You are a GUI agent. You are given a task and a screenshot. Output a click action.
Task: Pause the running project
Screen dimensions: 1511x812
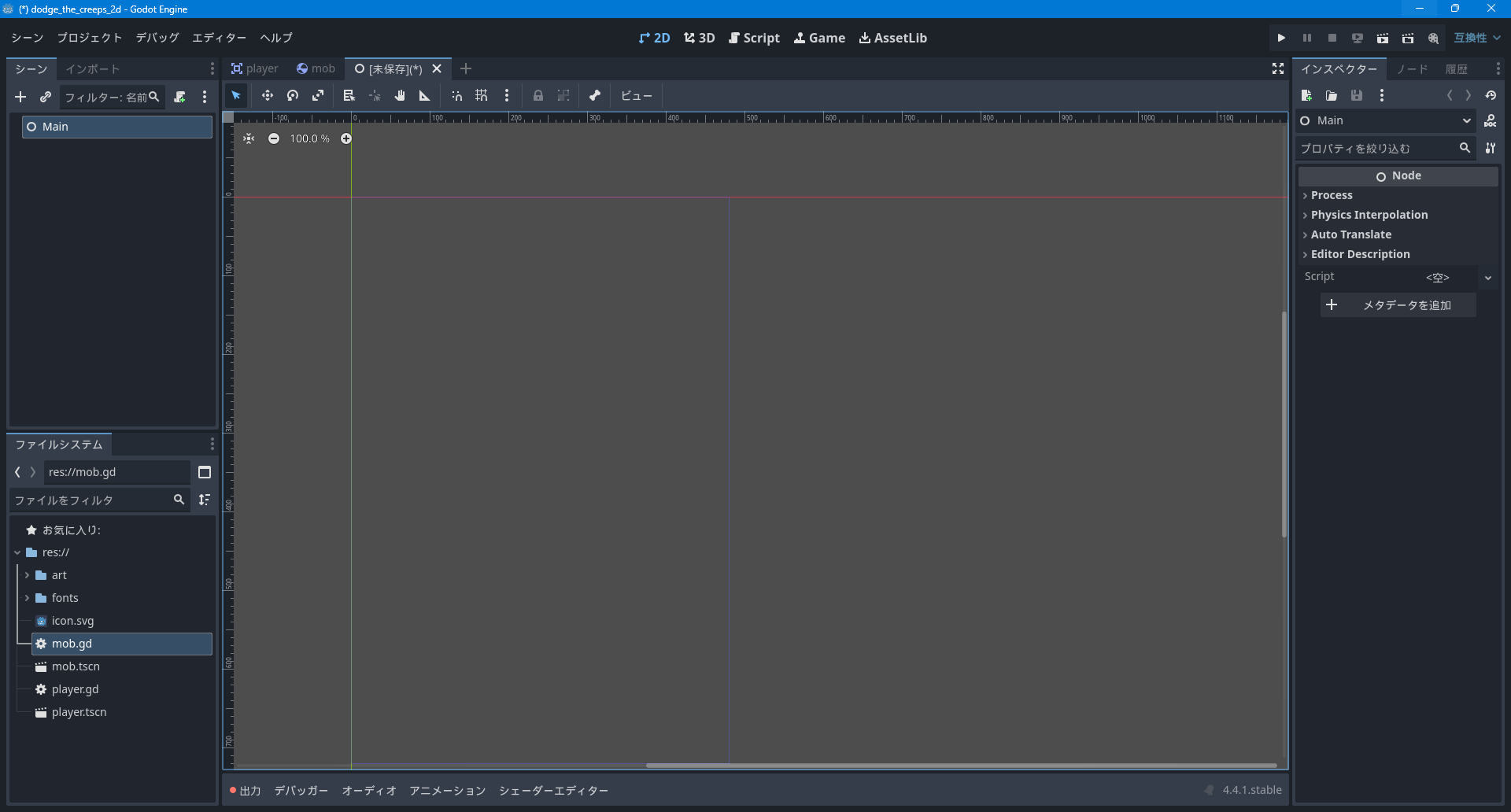pos(1306,38)
